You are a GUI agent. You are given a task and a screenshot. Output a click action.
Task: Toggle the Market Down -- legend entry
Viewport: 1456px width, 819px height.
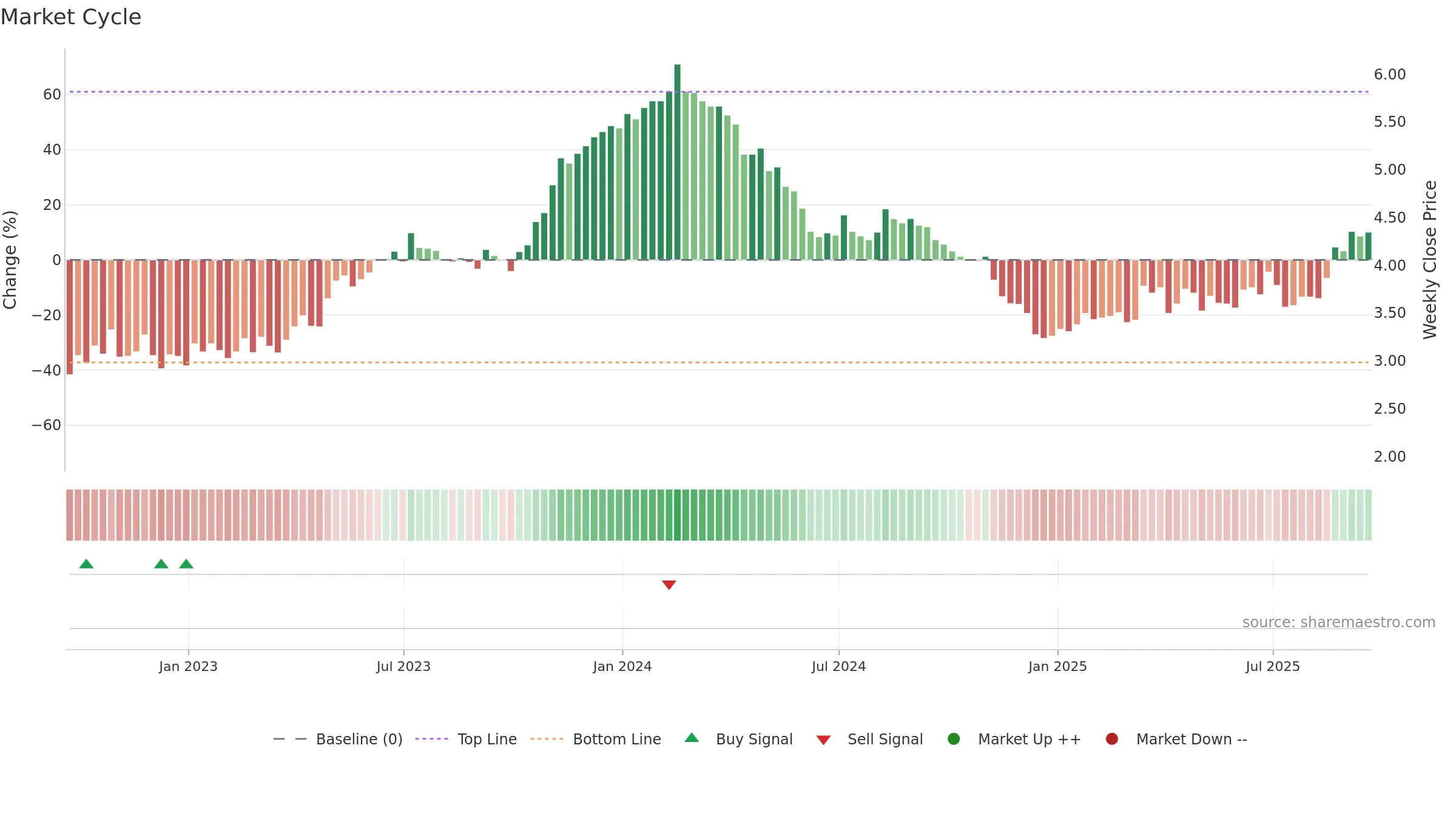(1176, 739)
